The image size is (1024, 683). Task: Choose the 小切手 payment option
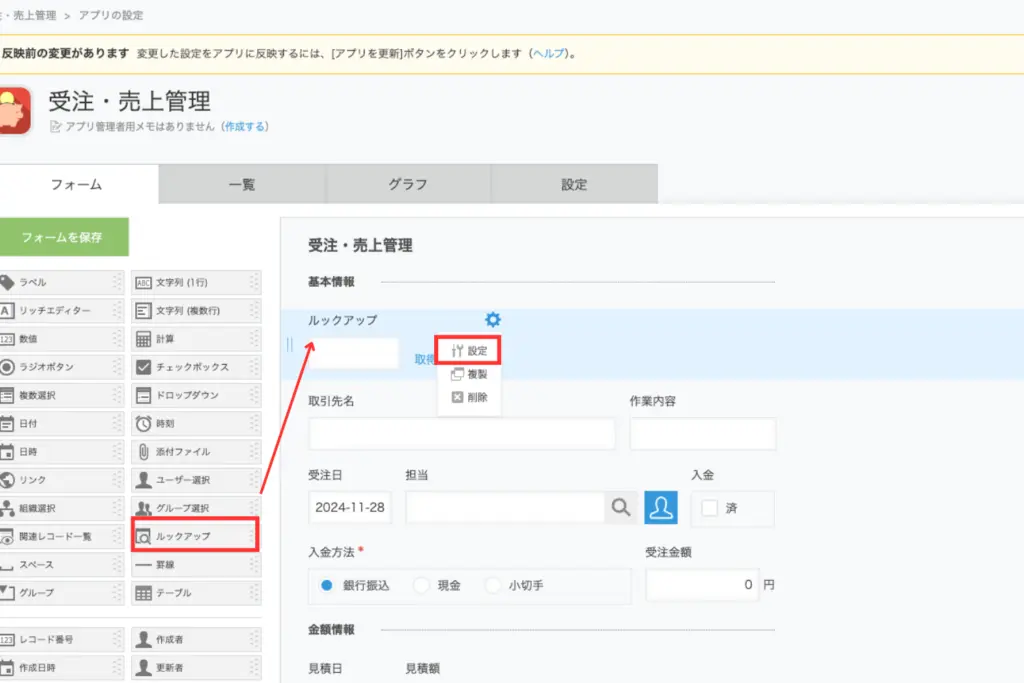(x=493, y=586)
